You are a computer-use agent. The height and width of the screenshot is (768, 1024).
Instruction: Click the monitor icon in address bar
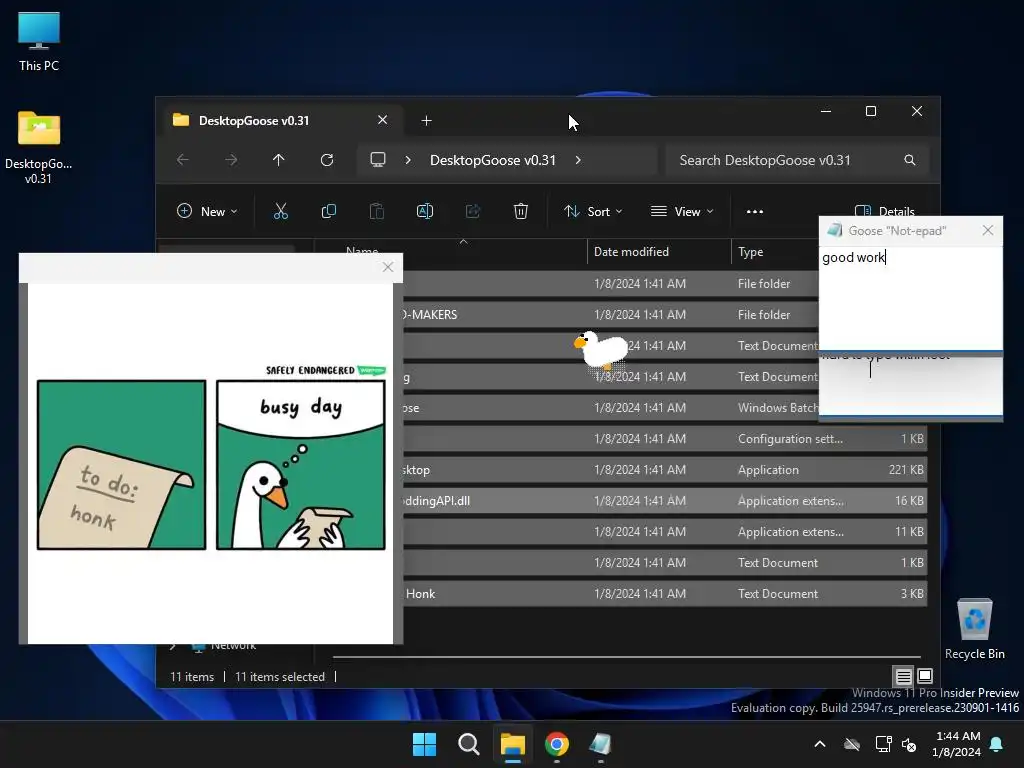click(377, 160)
